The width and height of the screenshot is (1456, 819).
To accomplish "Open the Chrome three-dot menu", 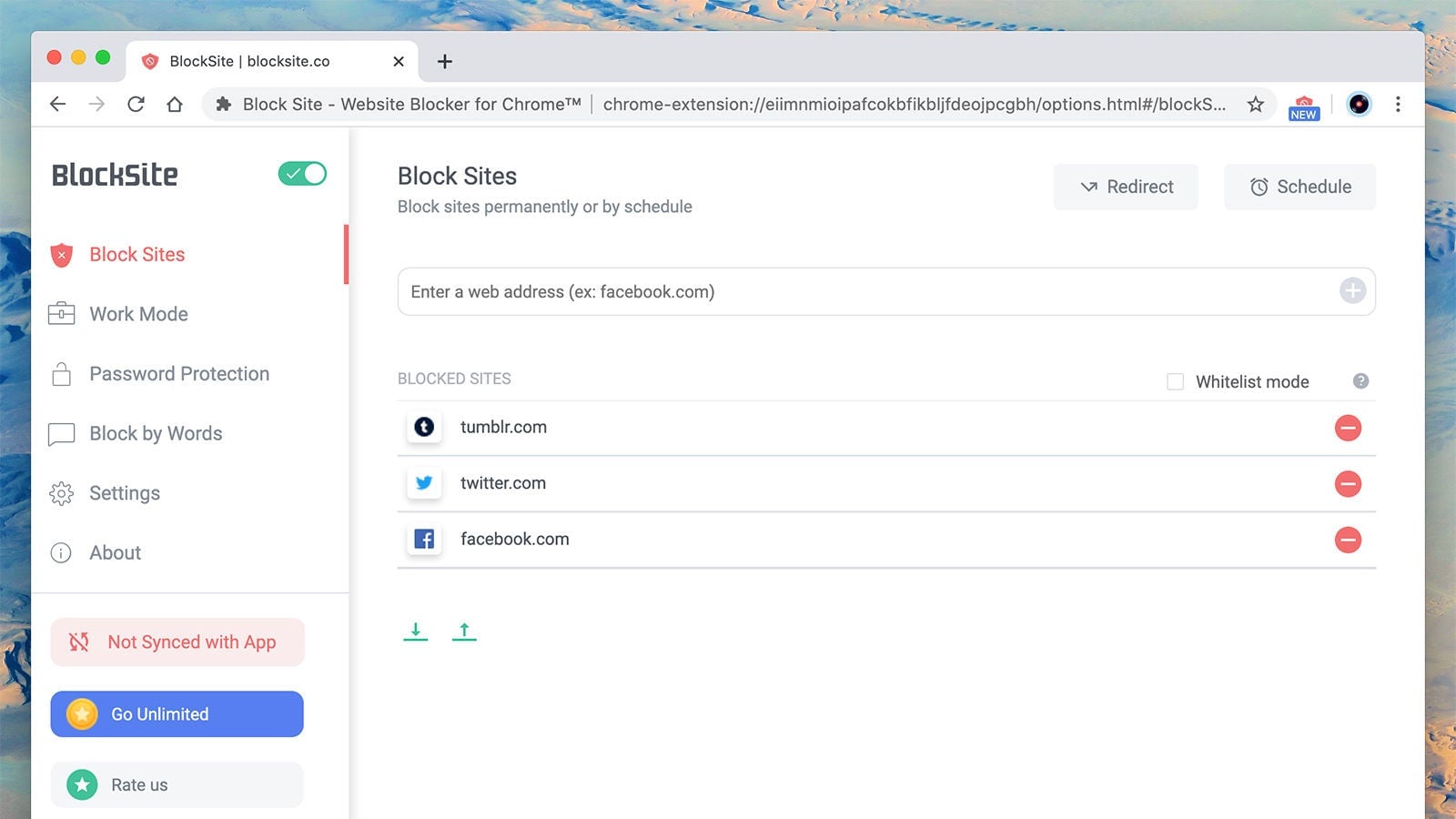I will coord(1398,105).
